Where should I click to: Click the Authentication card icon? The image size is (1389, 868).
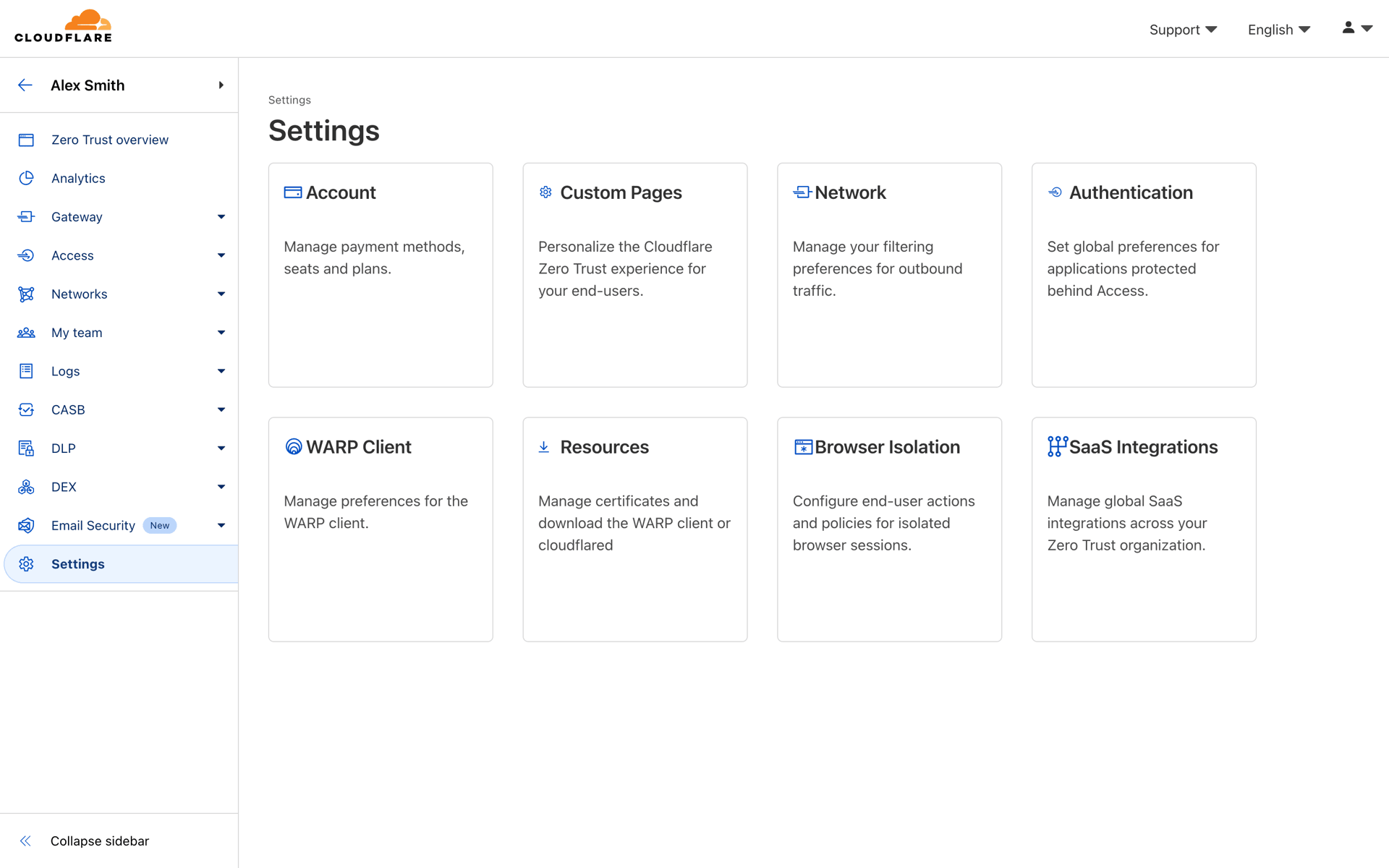tap(1055, 192)
